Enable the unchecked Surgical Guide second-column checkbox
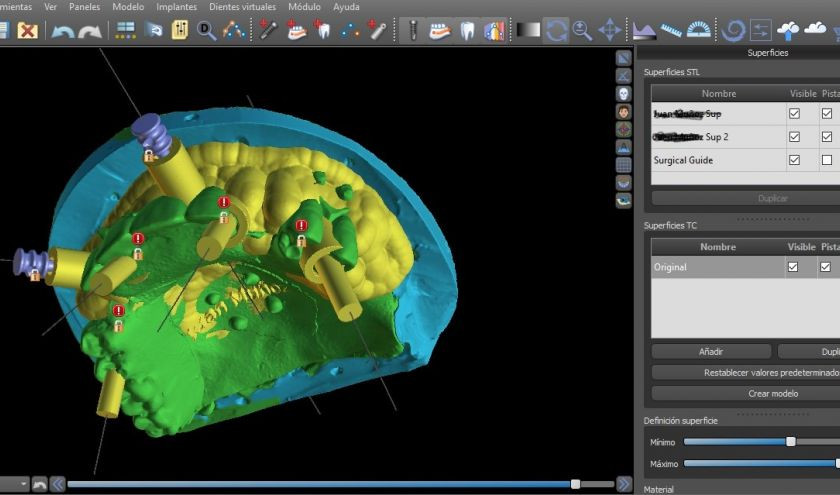This screenshot has height=495, width=840. [x=827, y=160]
